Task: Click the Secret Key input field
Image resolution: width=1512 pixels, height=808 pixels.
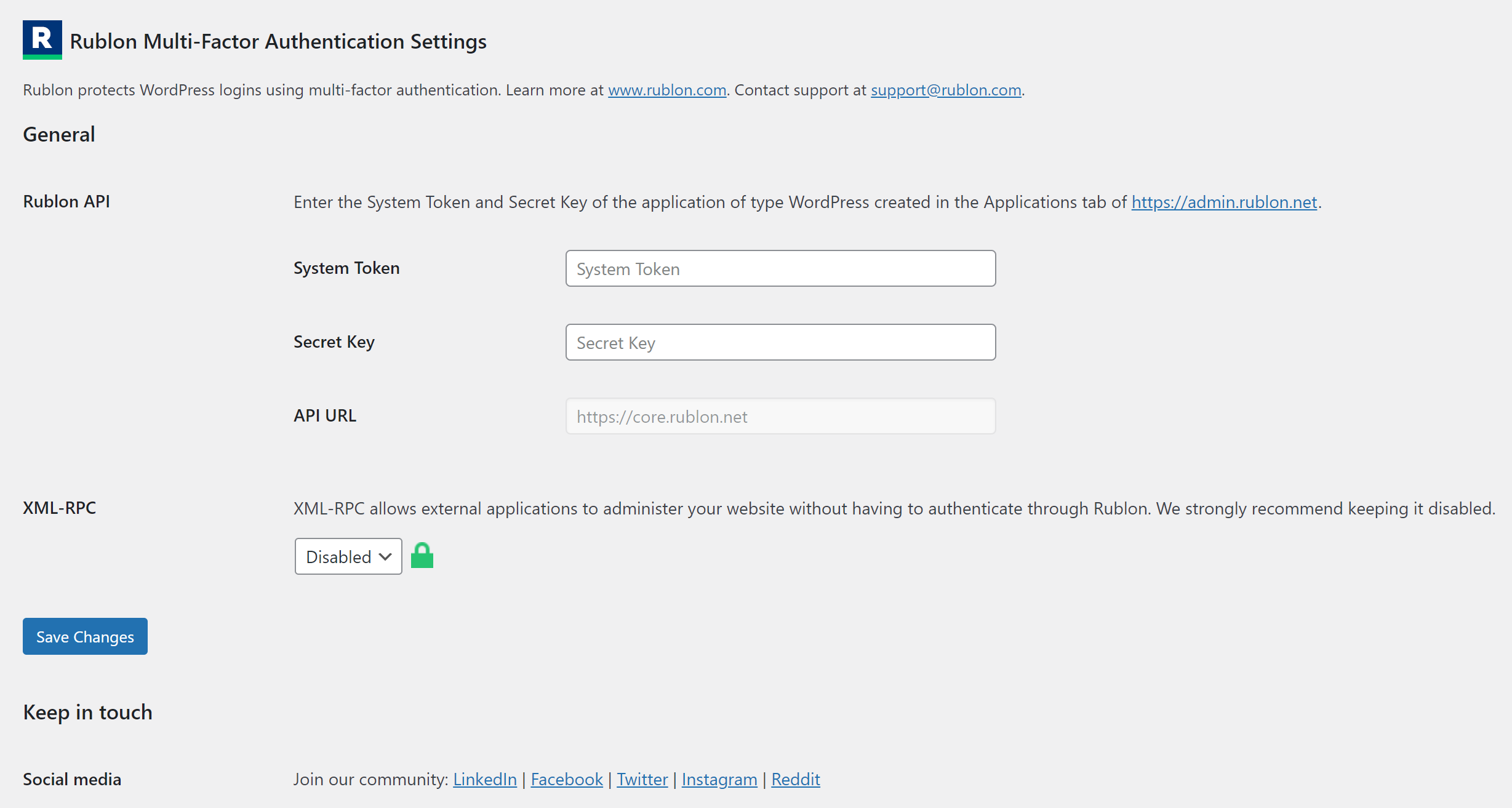Action: (780, 342)
